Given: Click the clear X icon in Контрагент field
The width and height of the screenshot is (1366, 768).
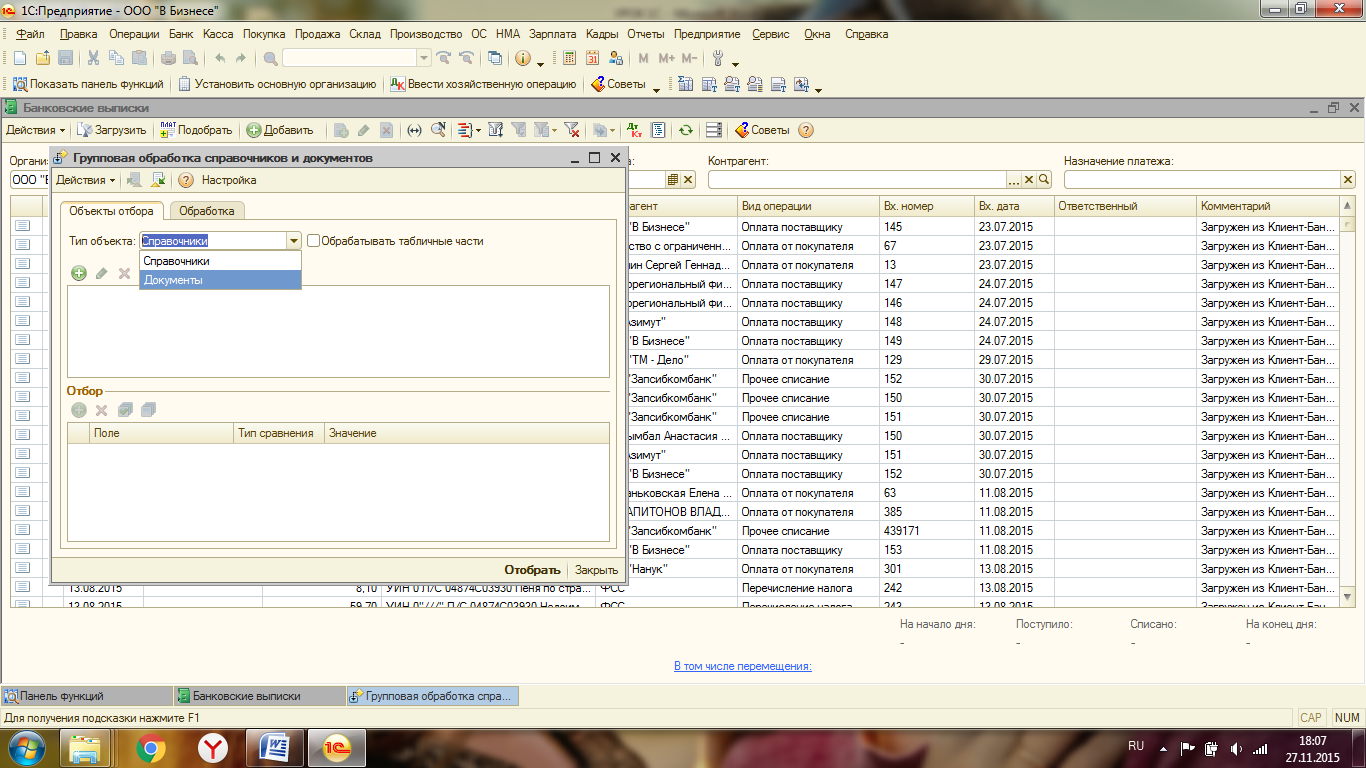Looking at the screenshot, I should click(1029, 179).
